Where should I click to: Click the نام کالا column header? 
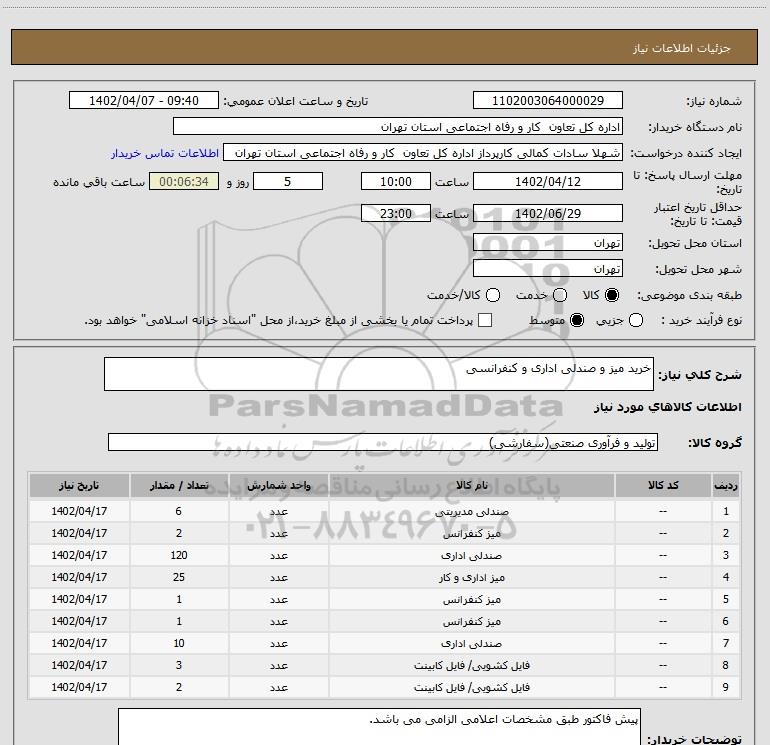click(471, 486)
